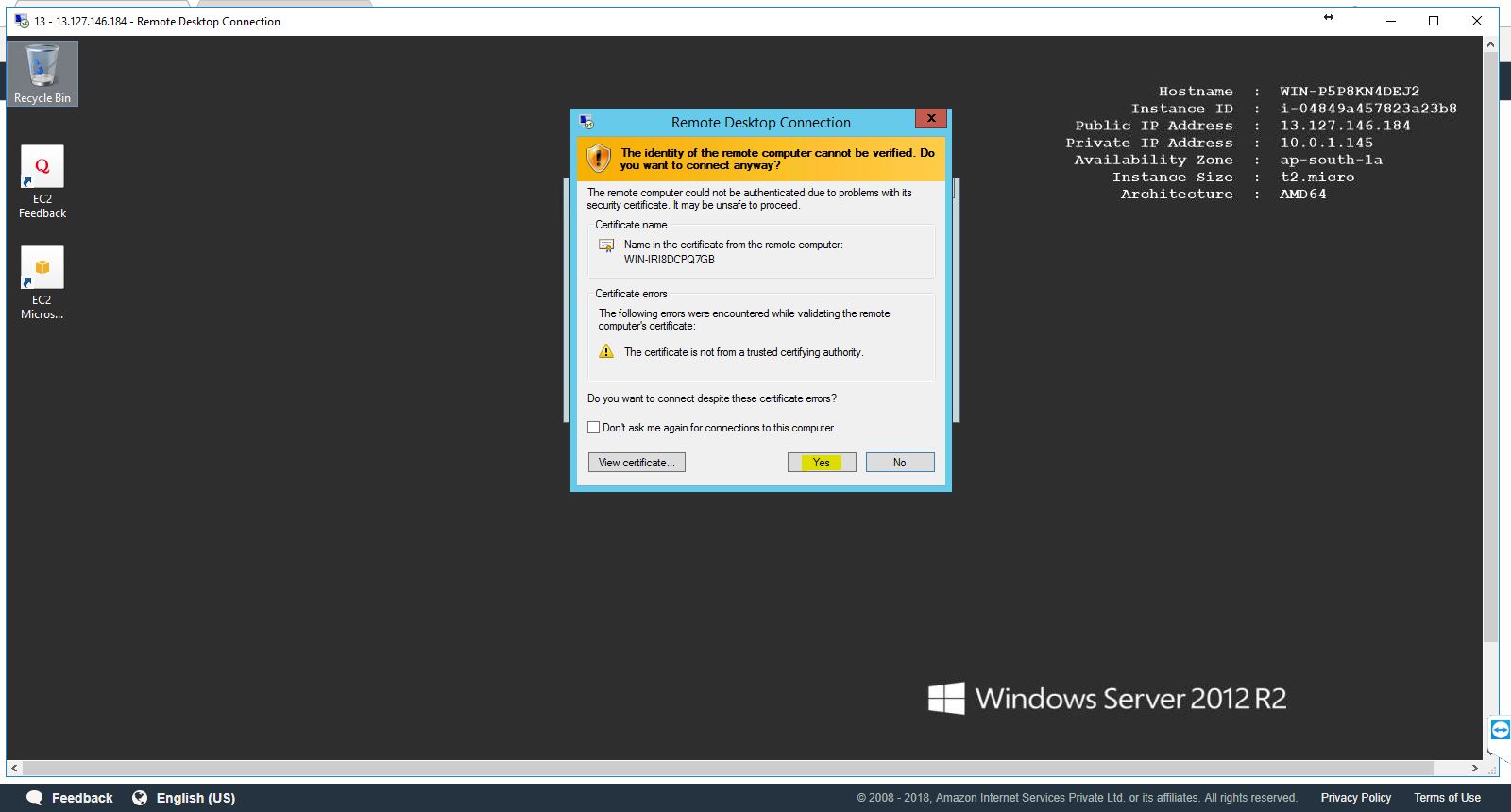The width and height of the screenshot is (1511, 812).
Task: Close the Remote Desktop Connection warning dialog
Action: tap(931, 119)
